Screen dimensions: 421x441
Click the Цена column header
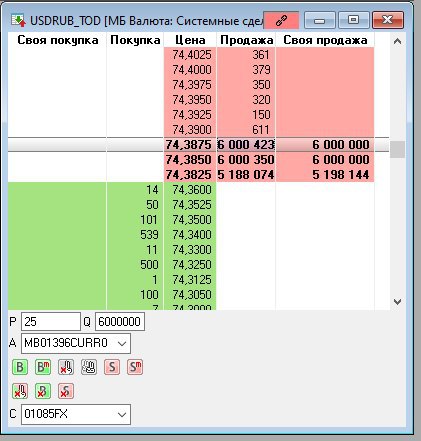[190, 40]
